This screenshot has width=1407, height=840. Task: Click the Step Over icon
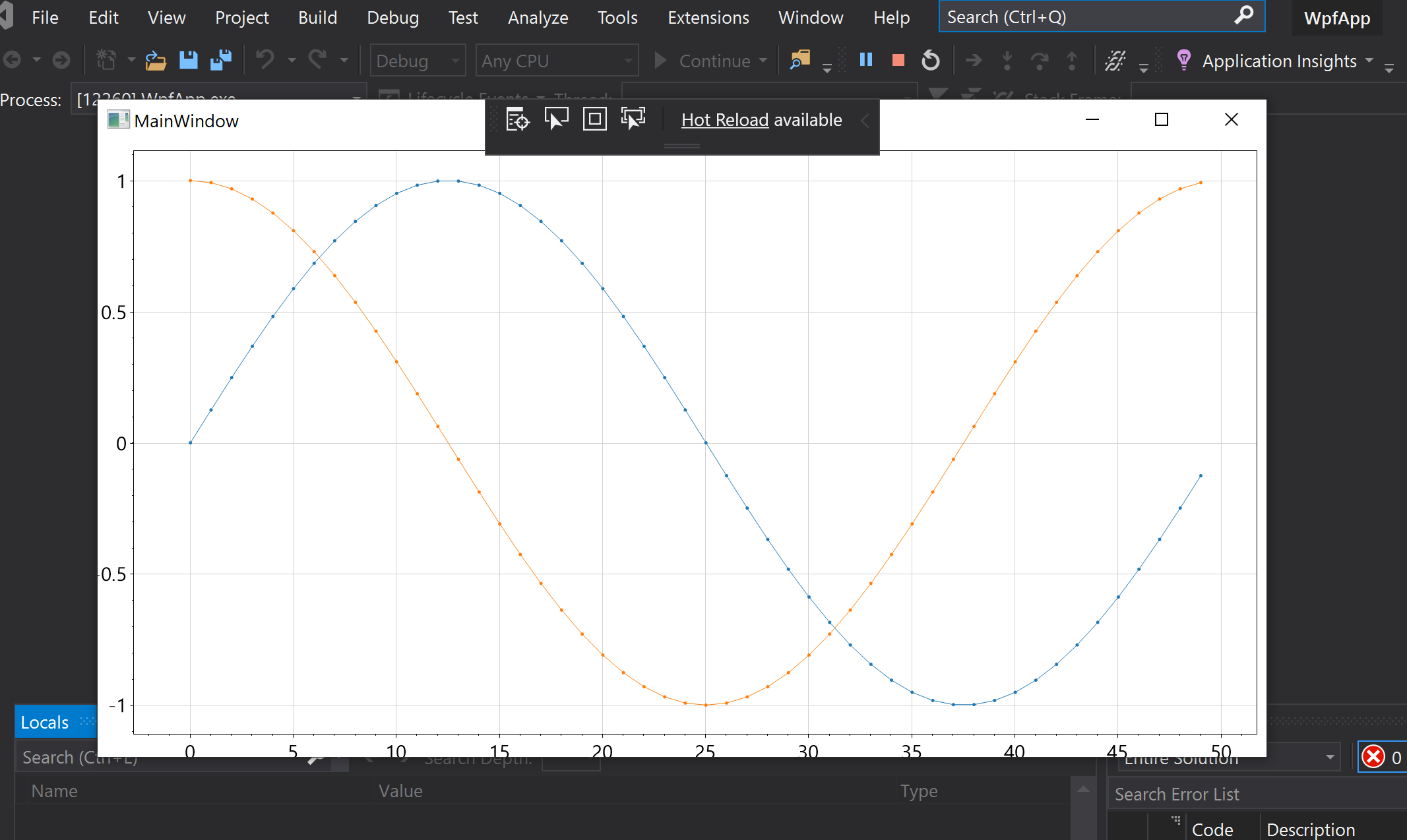pyautogui.click(x=1040, y=61)
